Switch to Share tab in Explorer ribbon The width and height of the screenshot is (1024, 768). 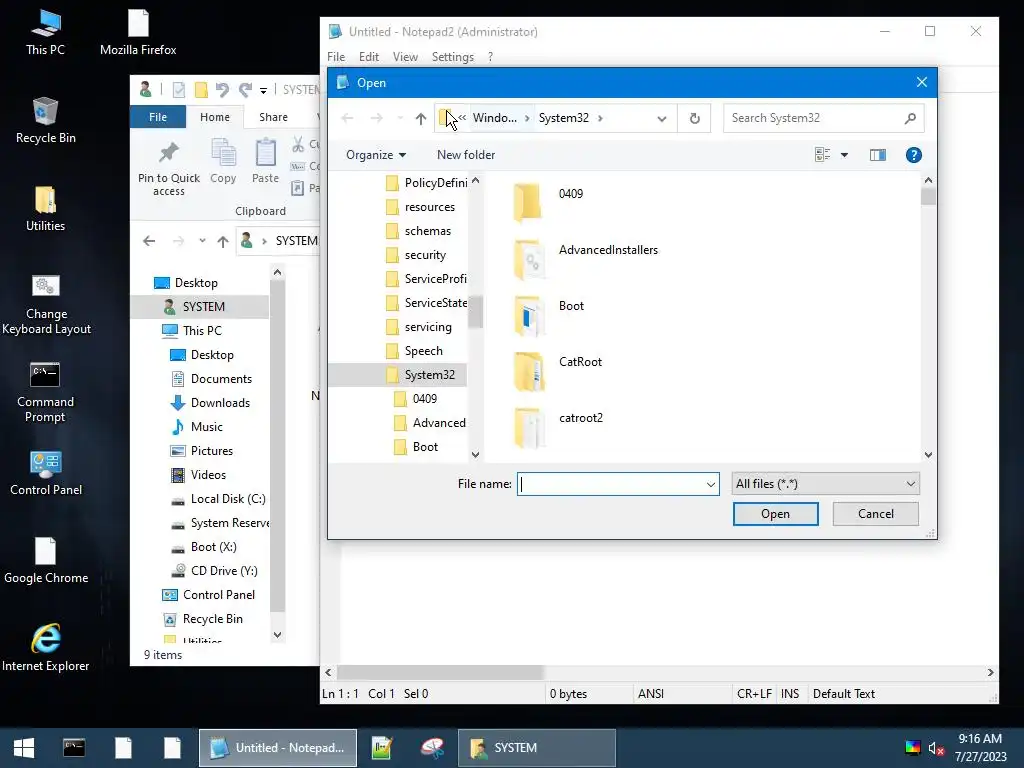[273, 117]
